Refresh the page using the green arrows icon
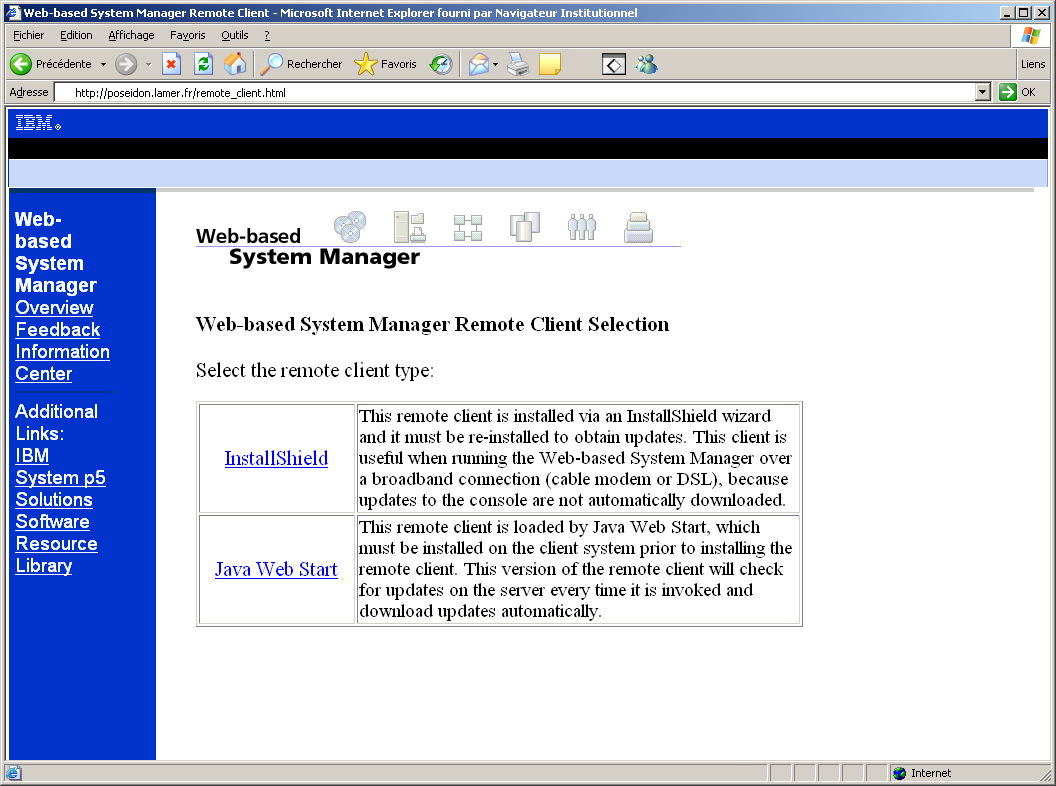This screenshot has width=1056, height=786. [x=203, y=64]
